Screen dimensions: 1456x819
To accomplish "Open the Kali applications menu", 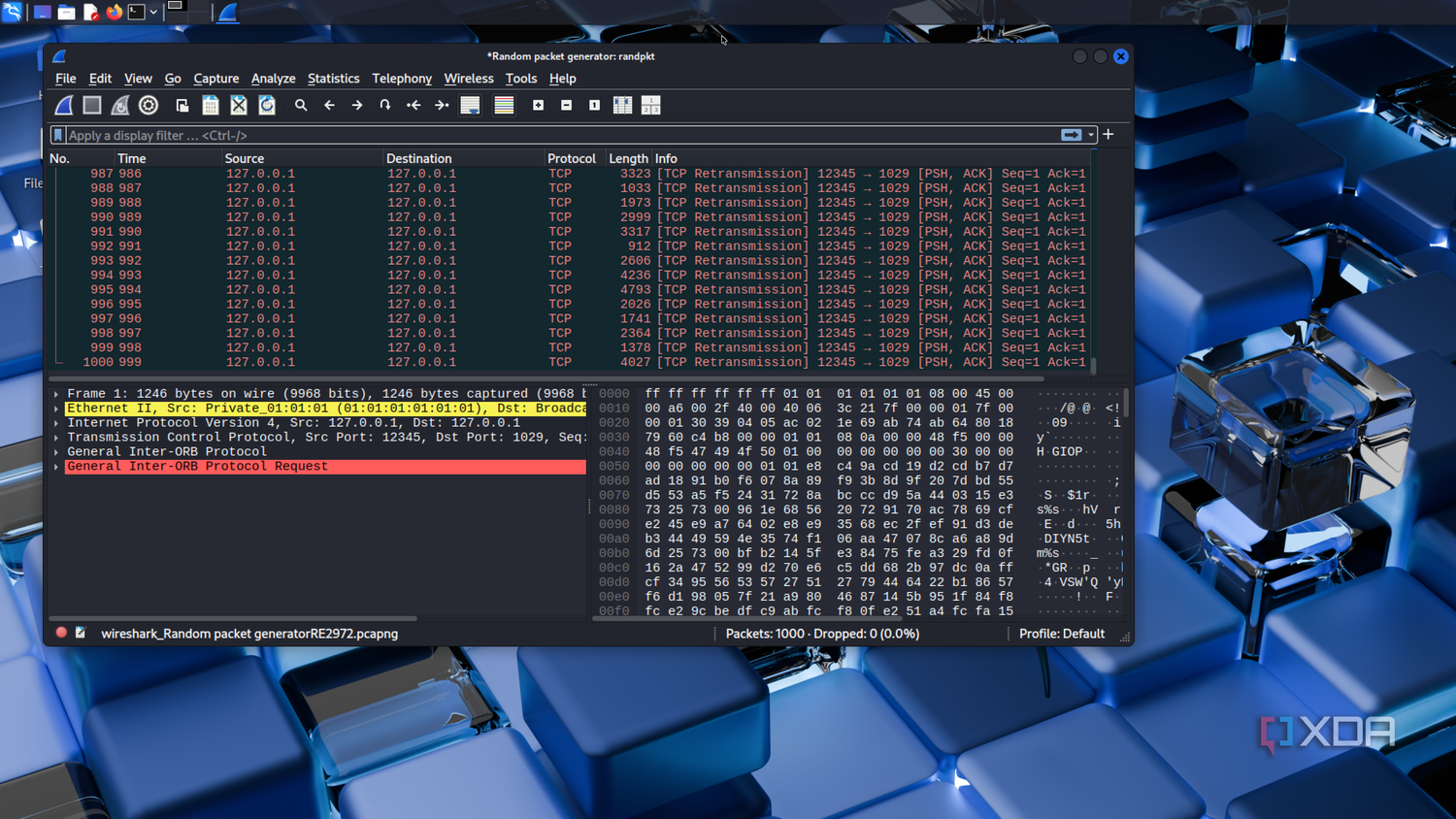I will [12, 12].
